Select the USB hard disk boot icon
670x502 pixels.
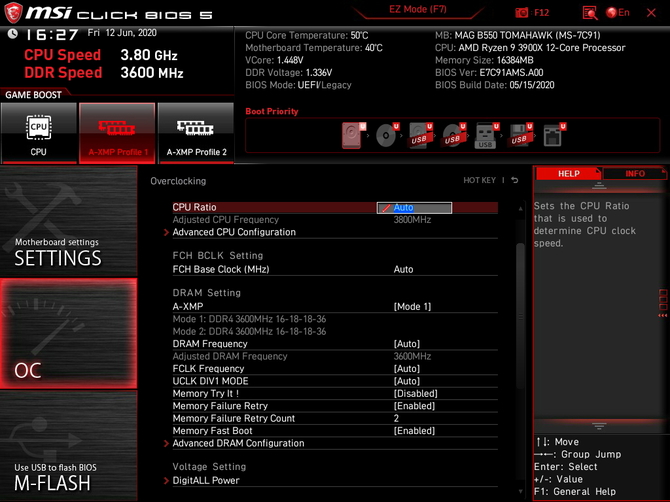click(x=420, y=135)
